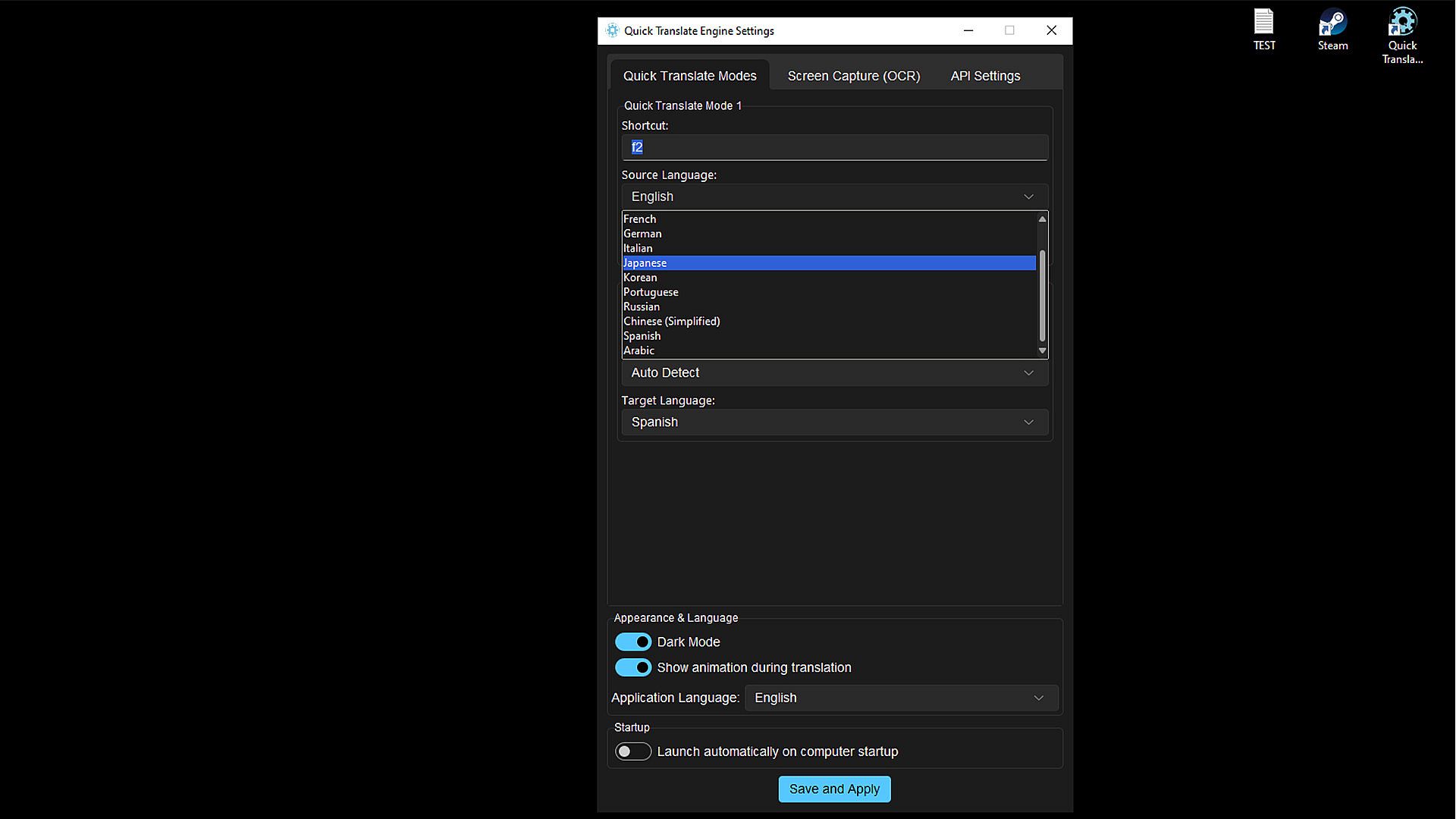Image resolution: width=1456 pixels, height=819 pixels.
Task: Click the Save and Apply button
Action: pyautogui.click(x=834, y=789)
